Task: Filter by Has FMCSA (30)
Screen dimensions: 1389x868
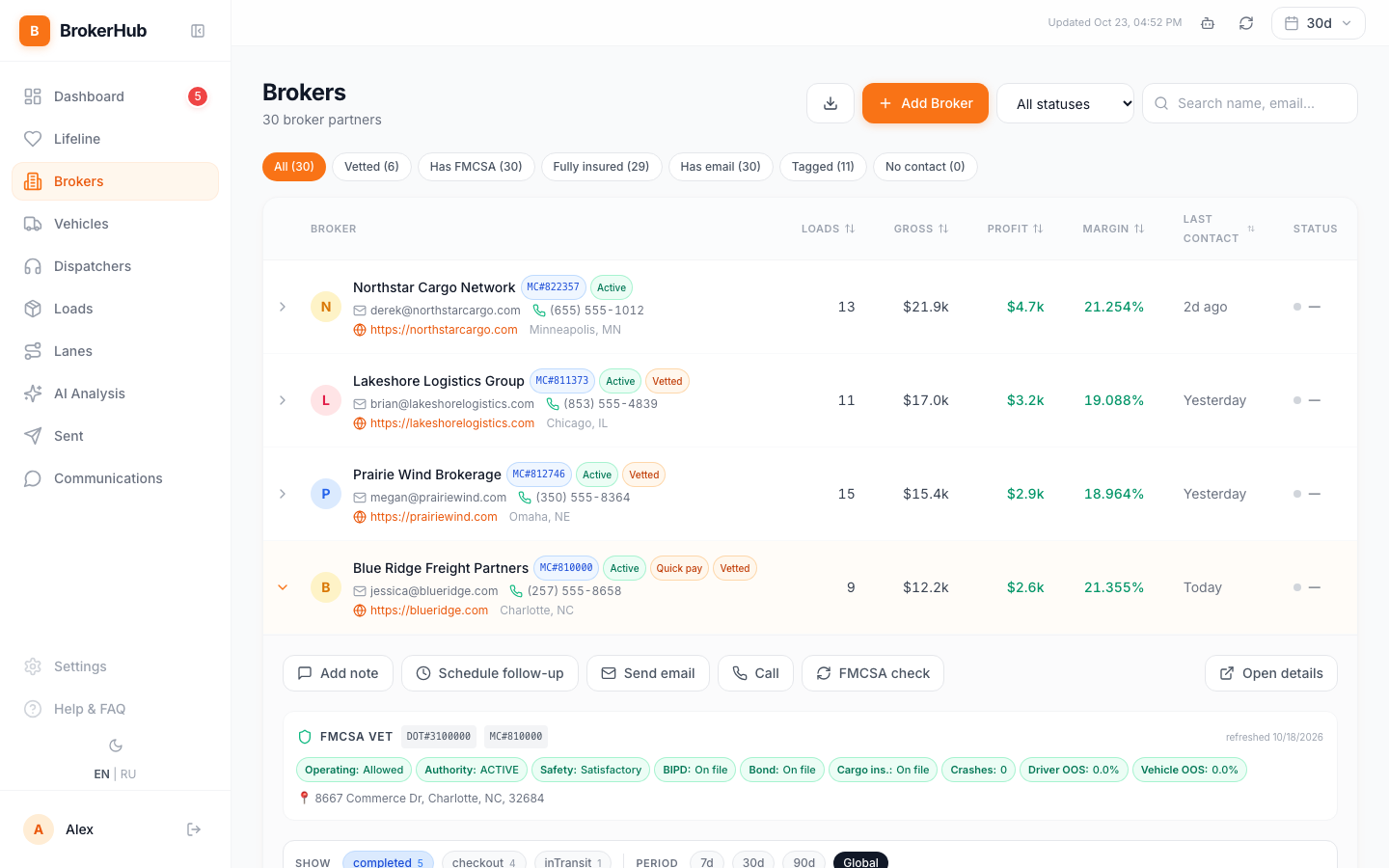Action: point(476,167)
